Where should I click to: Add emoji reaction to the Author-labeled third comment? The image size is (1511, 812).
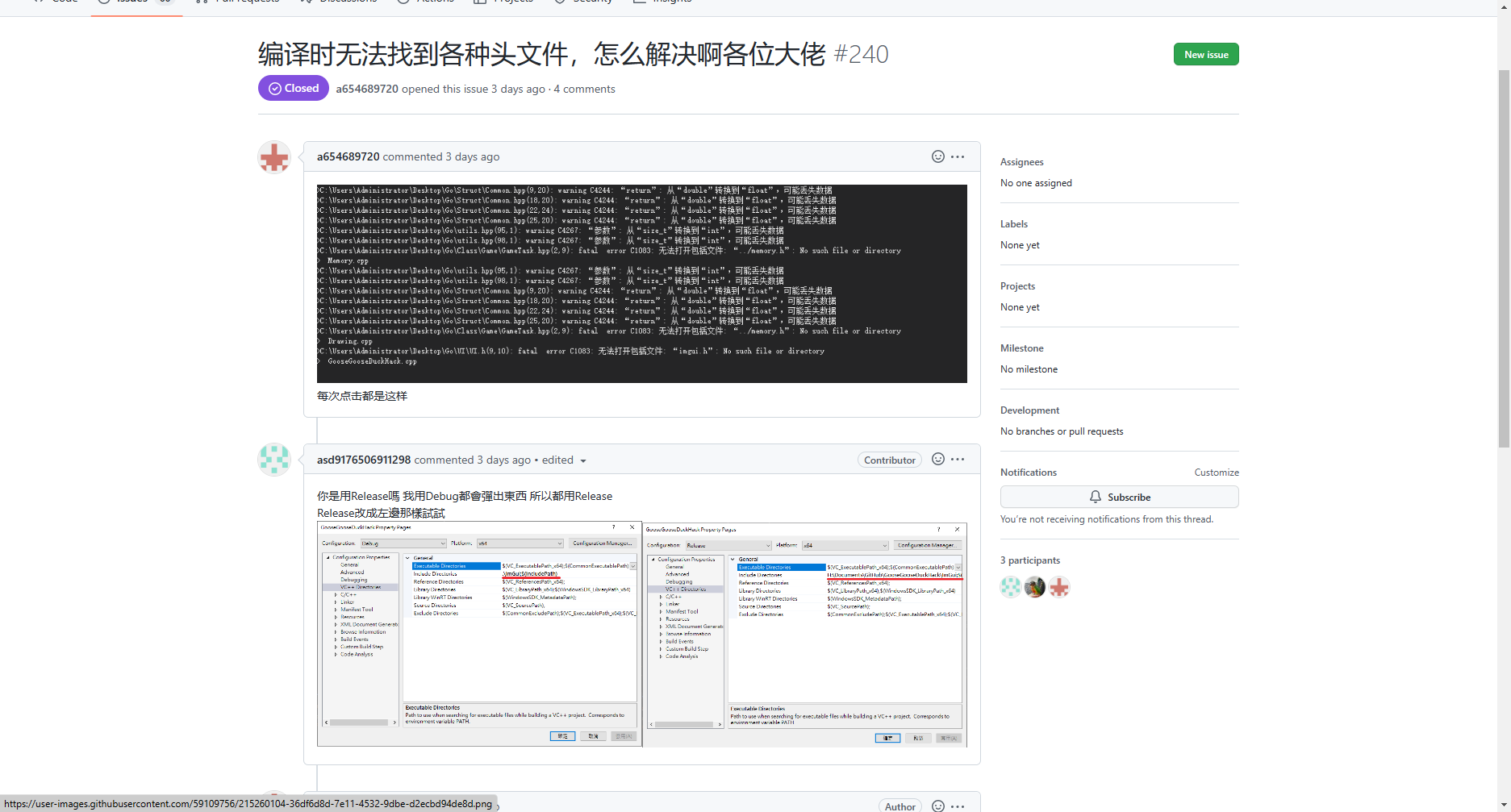[938, 806]
